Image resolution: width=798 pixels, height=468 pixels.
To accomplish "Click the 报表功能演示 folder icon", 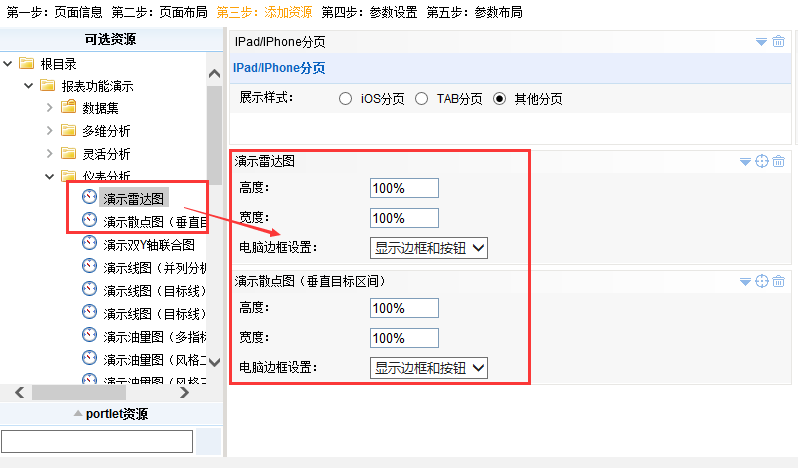I will point(47,85).
